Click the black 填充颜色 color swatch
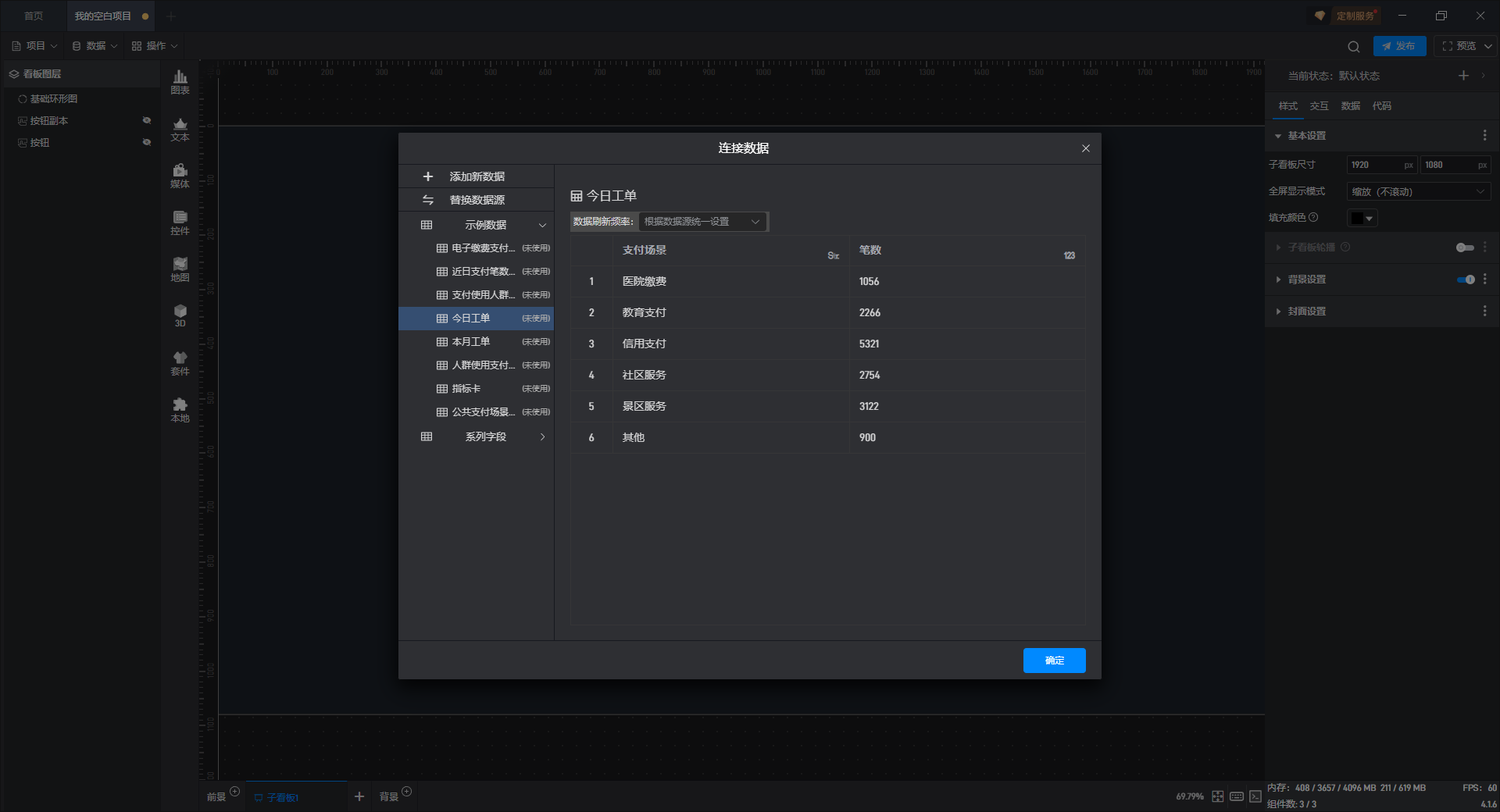 (1357, 219)
